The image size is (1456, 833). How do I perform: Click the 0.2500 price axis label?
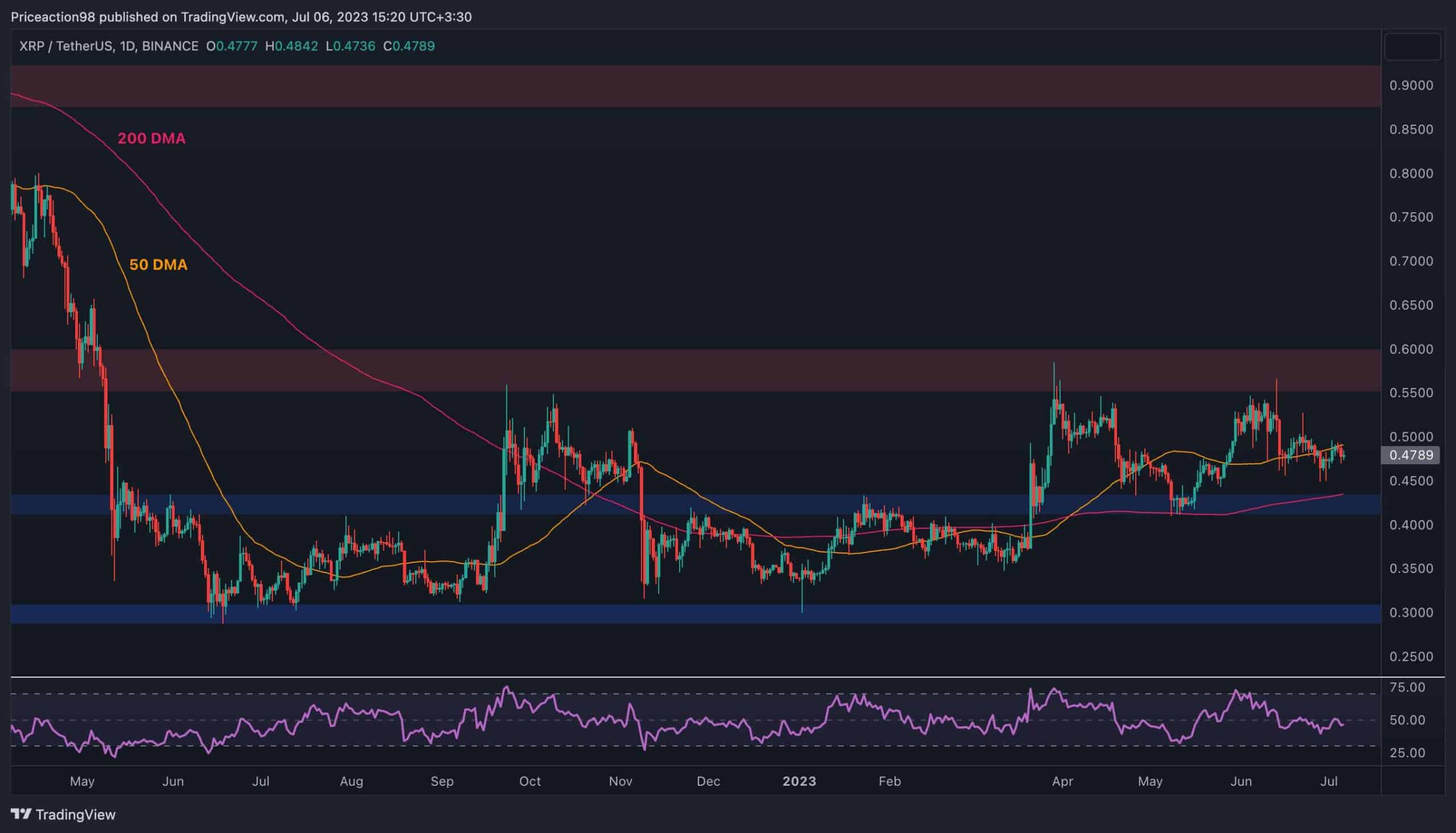(x=1412, y=656)
